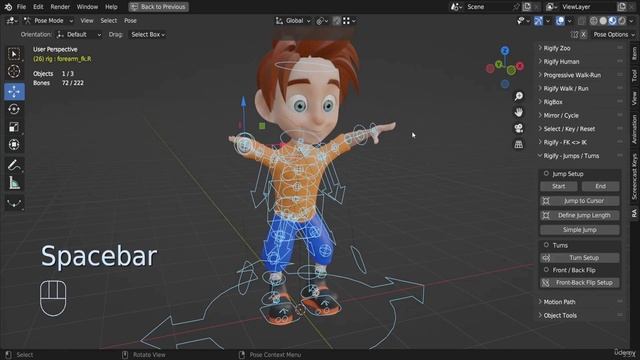The image size is (640, 360).
Task: Switch to the Animation sidebar tab
Action: (634, 129)
